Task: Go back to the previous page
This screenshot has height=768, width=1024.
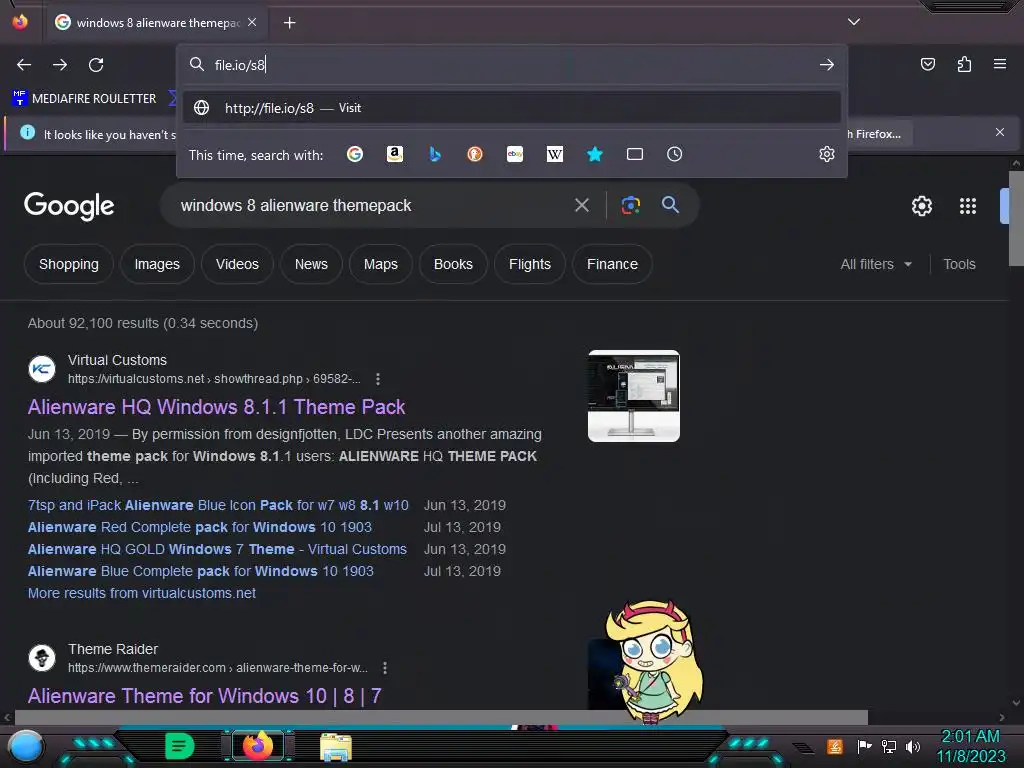Action: coord(24,65)
